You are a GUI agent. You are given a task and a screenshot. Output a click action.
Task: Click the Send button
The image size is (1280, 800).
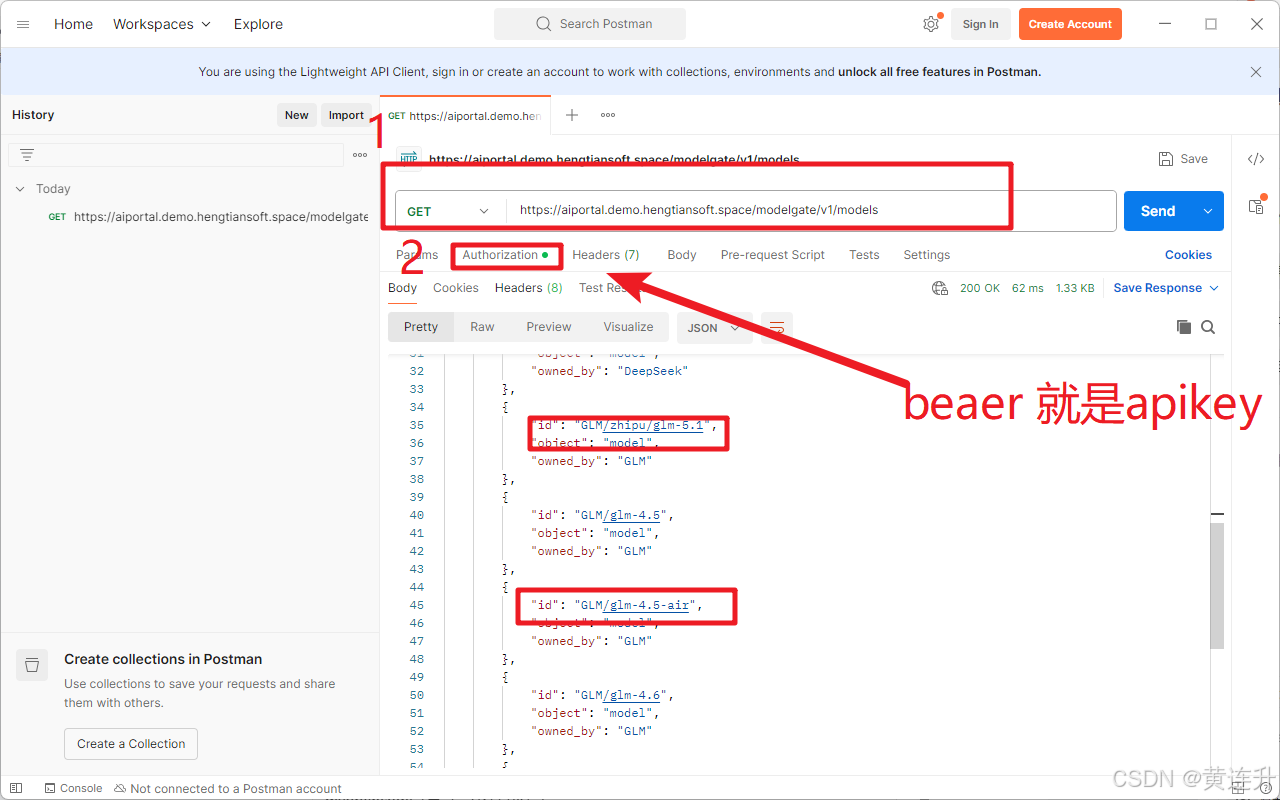1158,211
